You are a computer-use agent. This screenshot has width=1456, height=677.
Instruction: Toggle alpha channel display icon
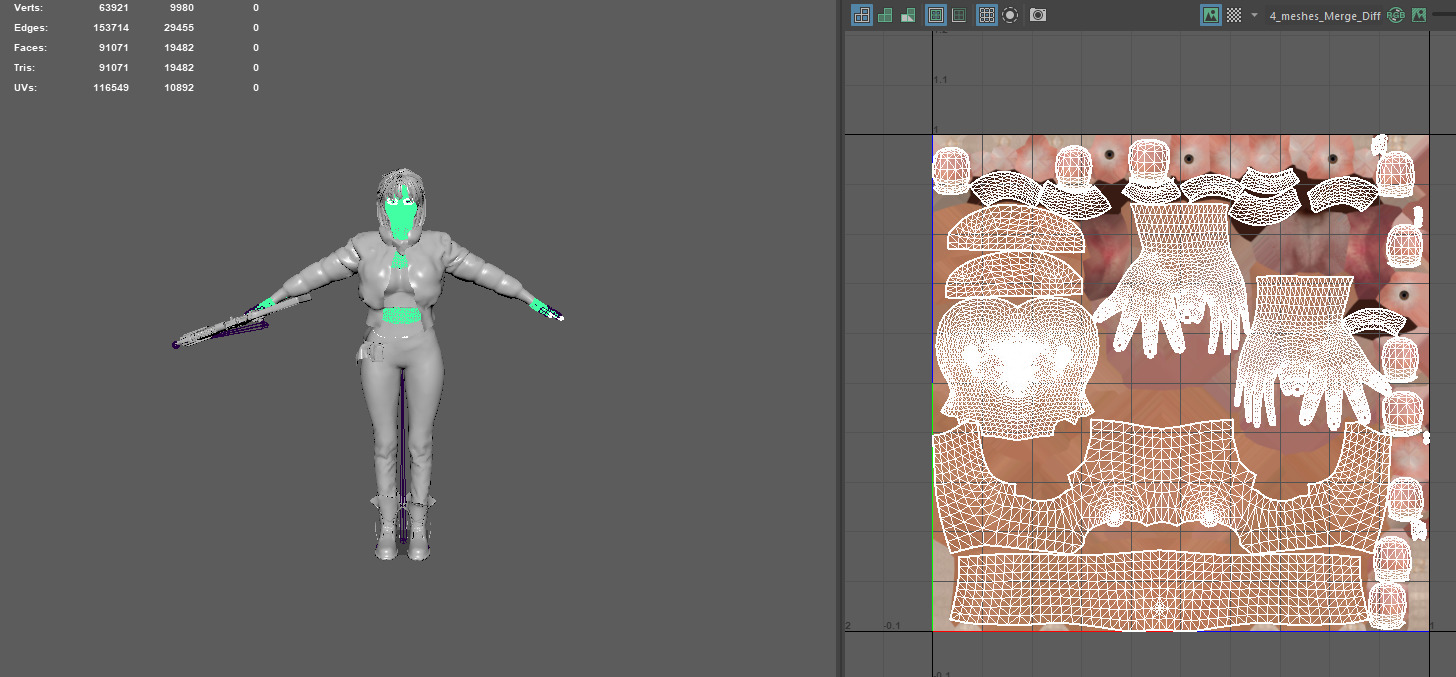(1421, 15)
